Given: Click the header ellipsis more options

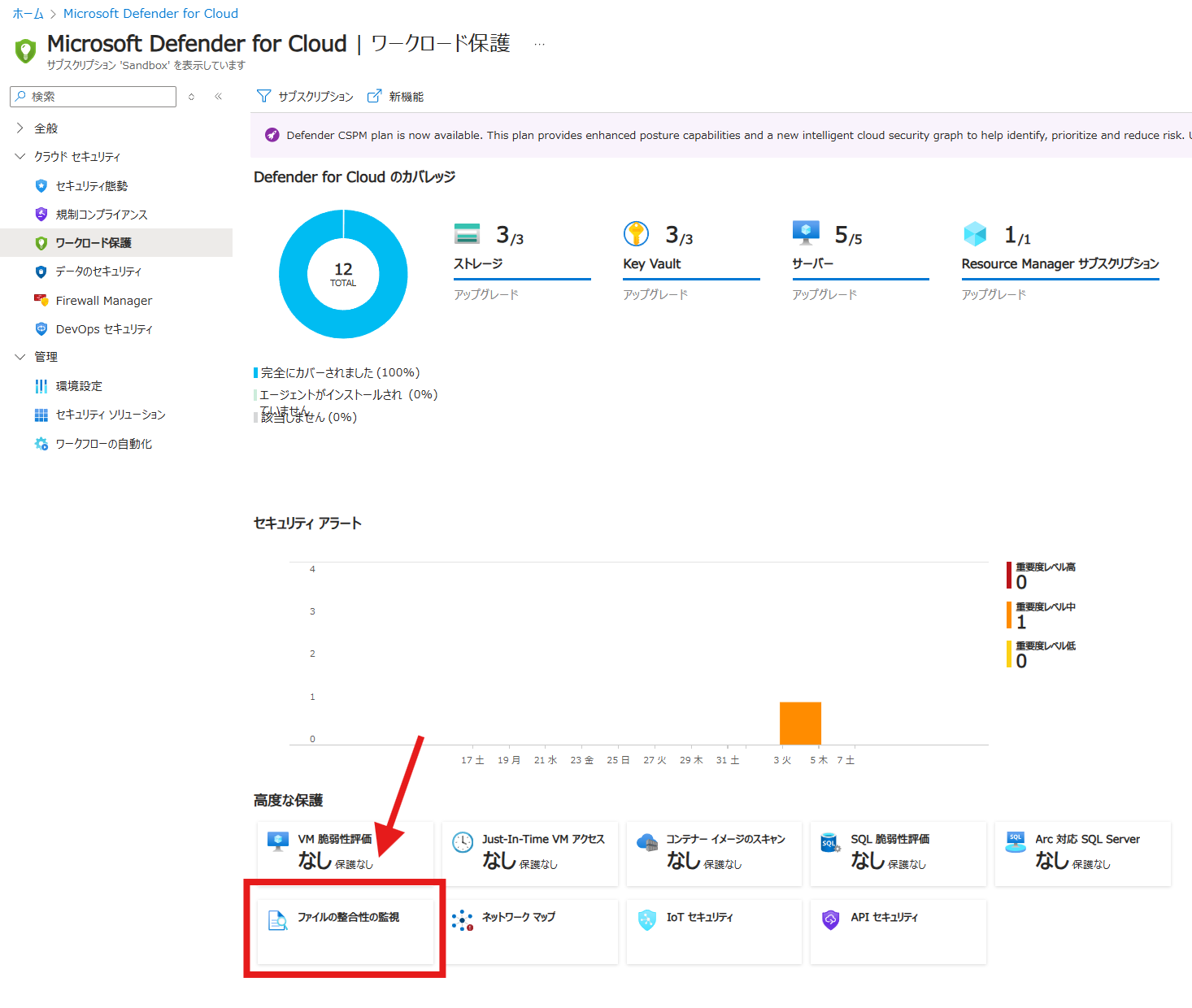Looking at the screenshot, I should tap(539, 44).
